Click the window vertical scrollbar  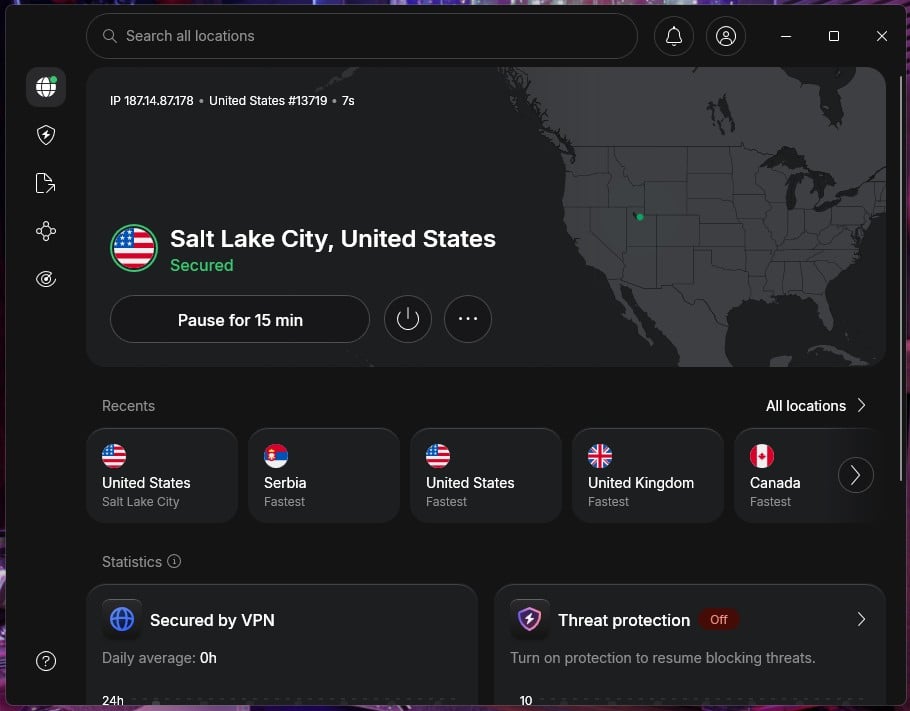point(901,279)
